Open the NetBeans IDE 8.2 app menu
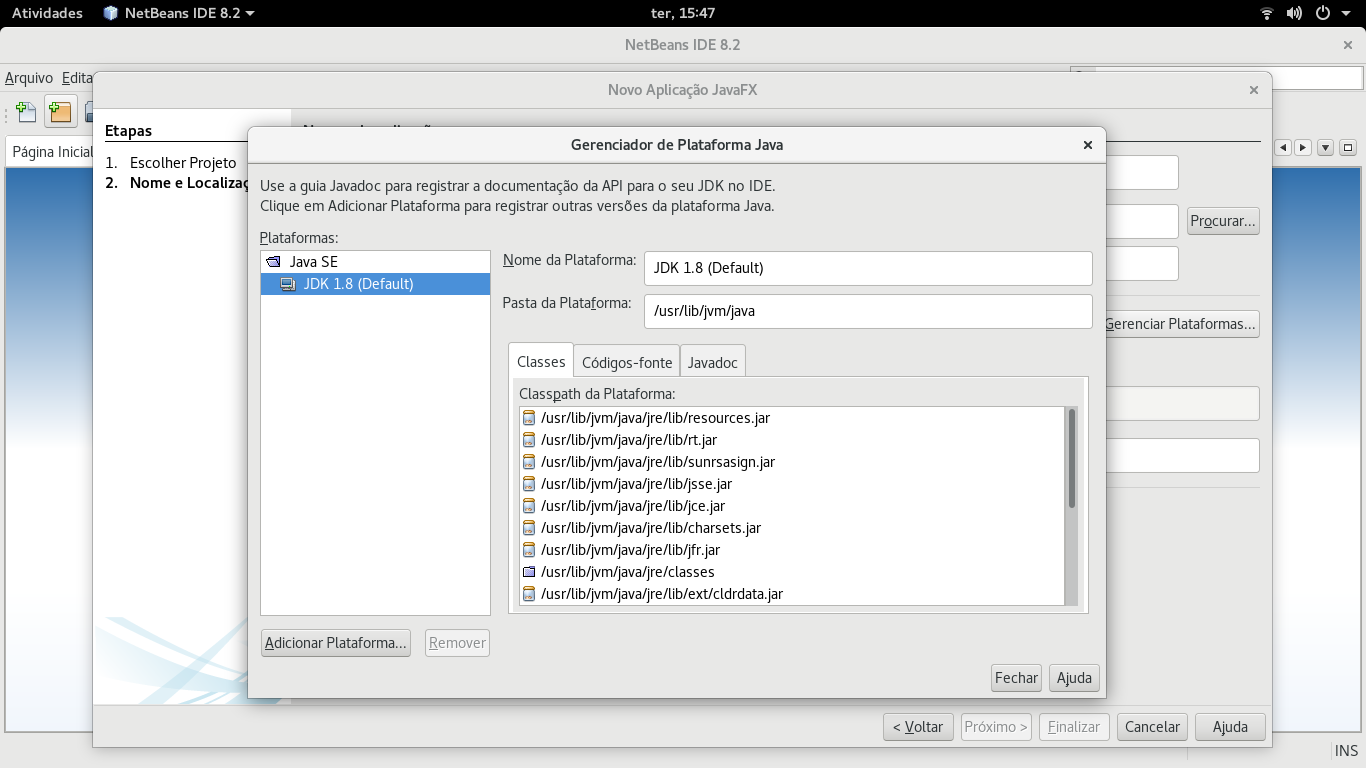 click(x=179, y=13)
